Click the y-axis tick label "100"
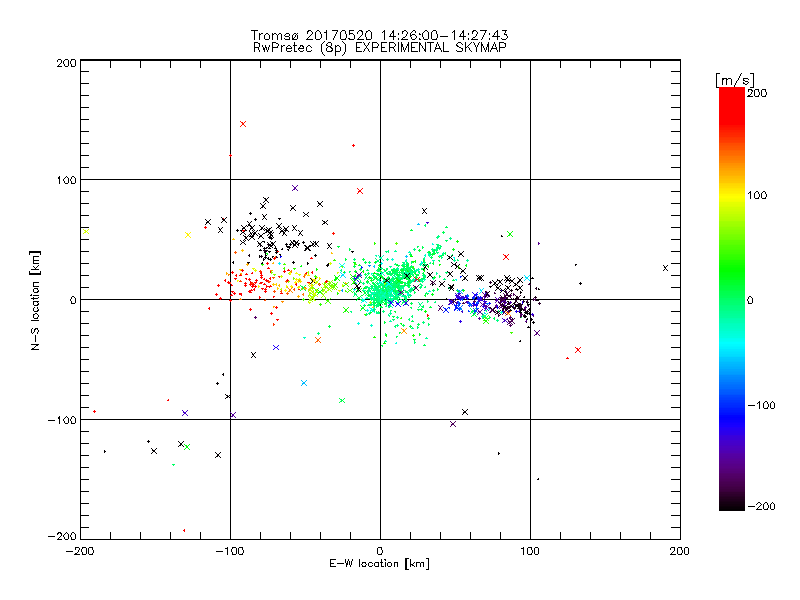 click(x=66, y=180)
